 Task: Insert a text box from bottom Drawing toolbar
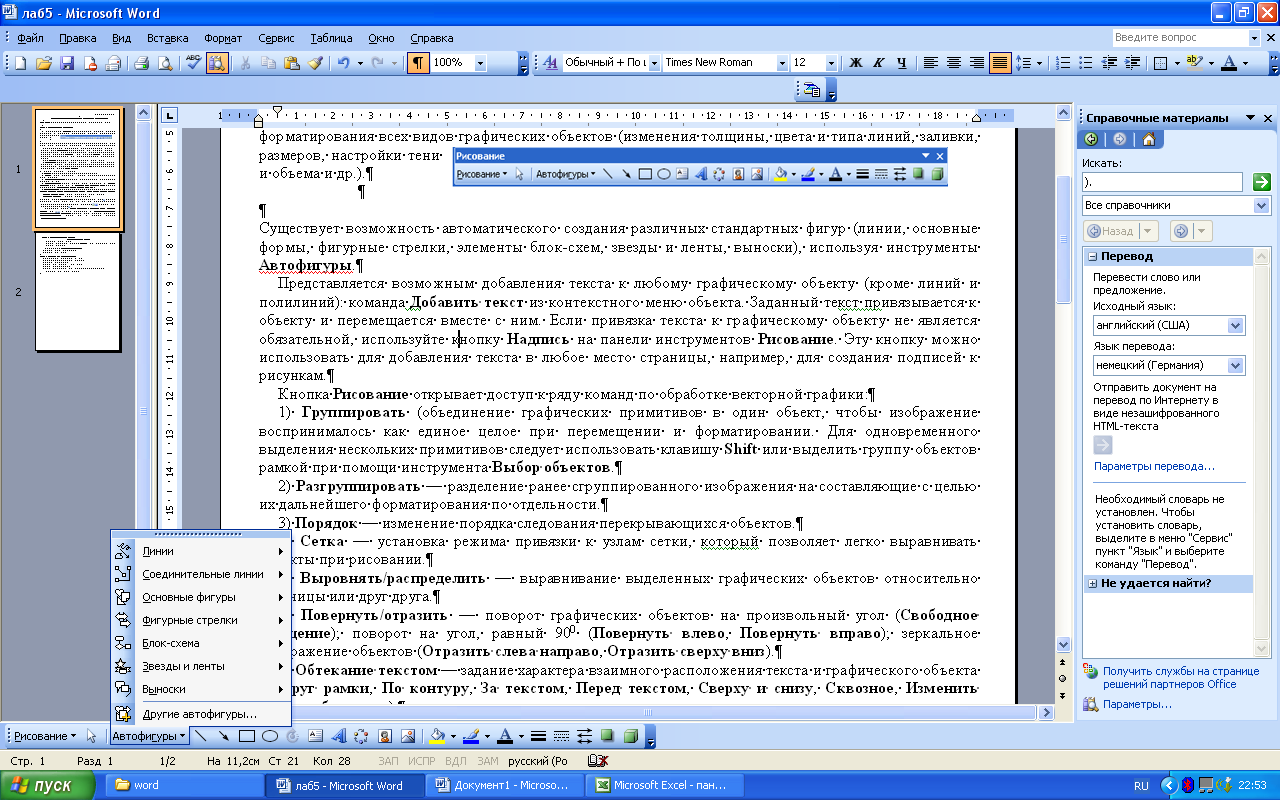[315, 736]
